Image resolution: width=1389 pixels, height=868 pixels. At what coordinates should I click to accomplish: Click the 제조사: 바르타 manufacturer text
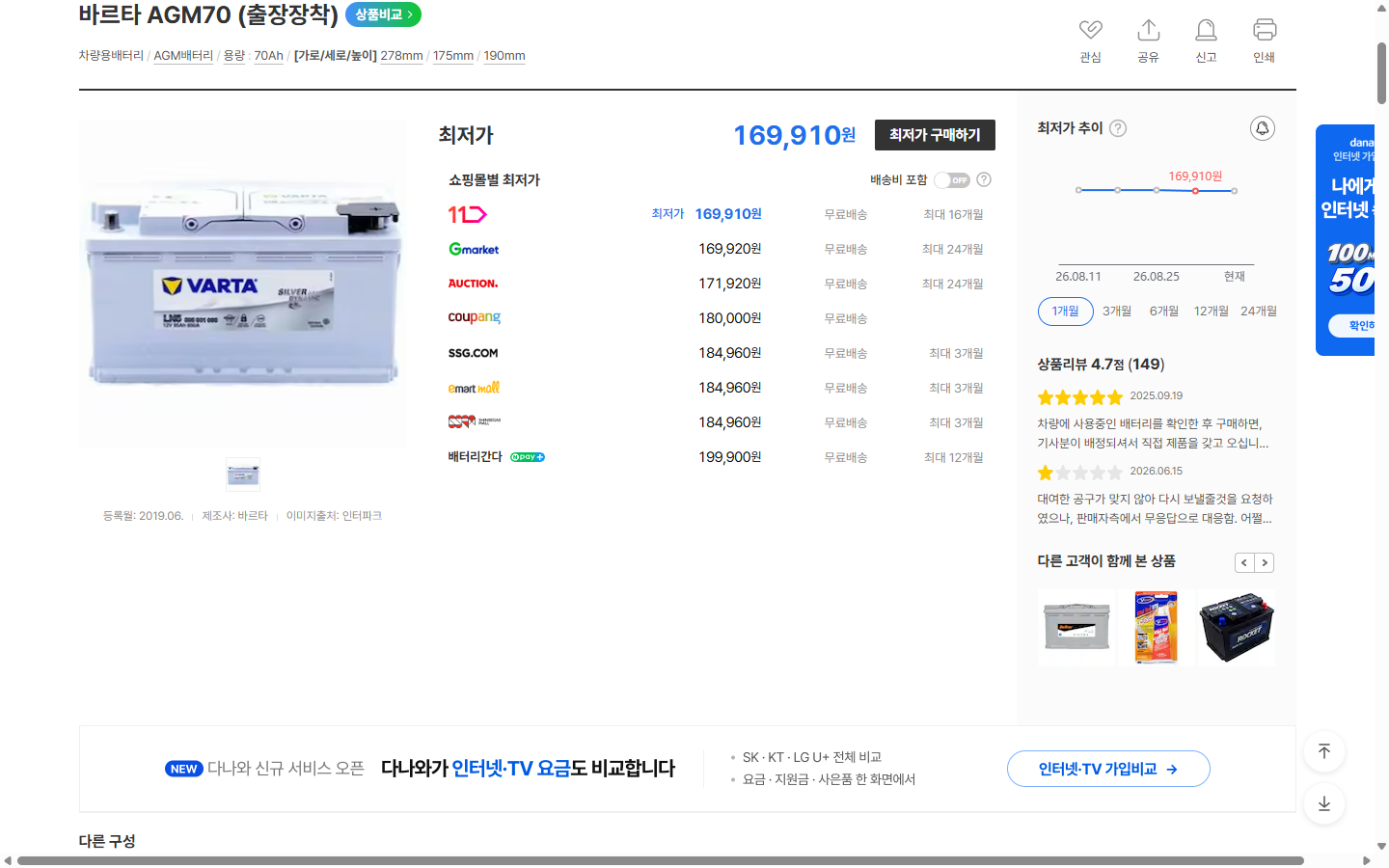[x=234, y=516]
